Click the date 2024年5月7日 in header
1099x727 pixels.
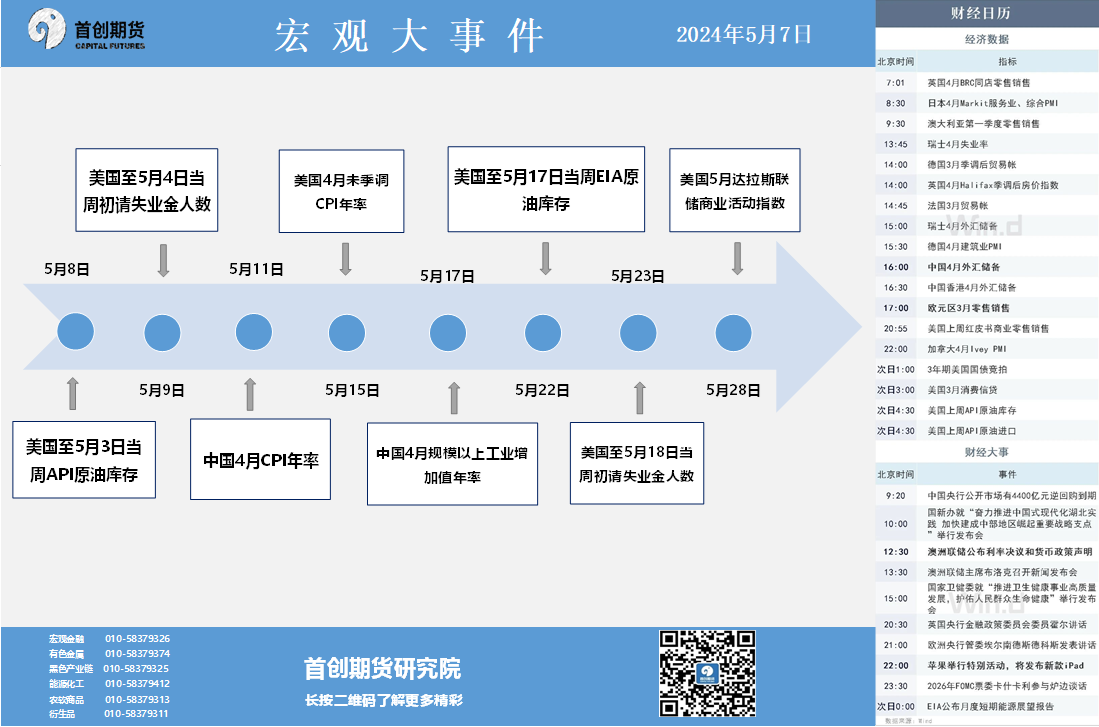[743, 34]
